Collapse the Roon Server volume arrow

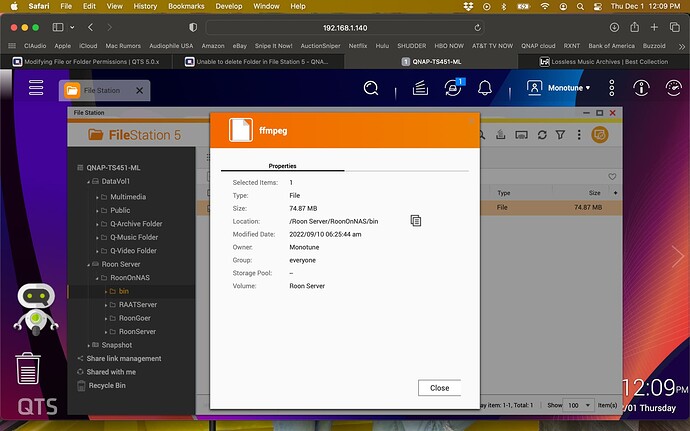click(88, 265)
